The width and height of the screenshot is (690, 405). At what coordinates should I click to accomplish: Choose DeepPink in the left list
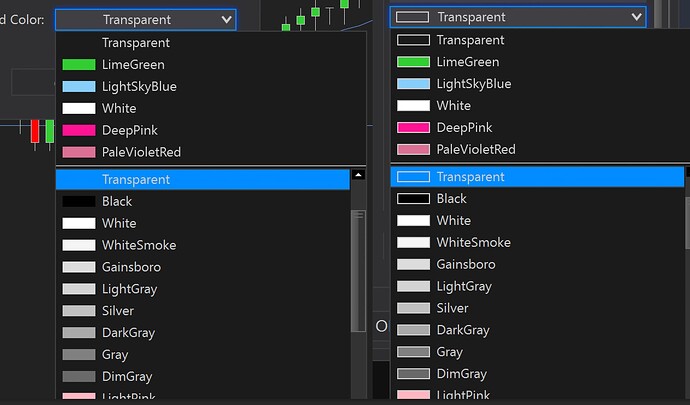[x=129, y=131]
